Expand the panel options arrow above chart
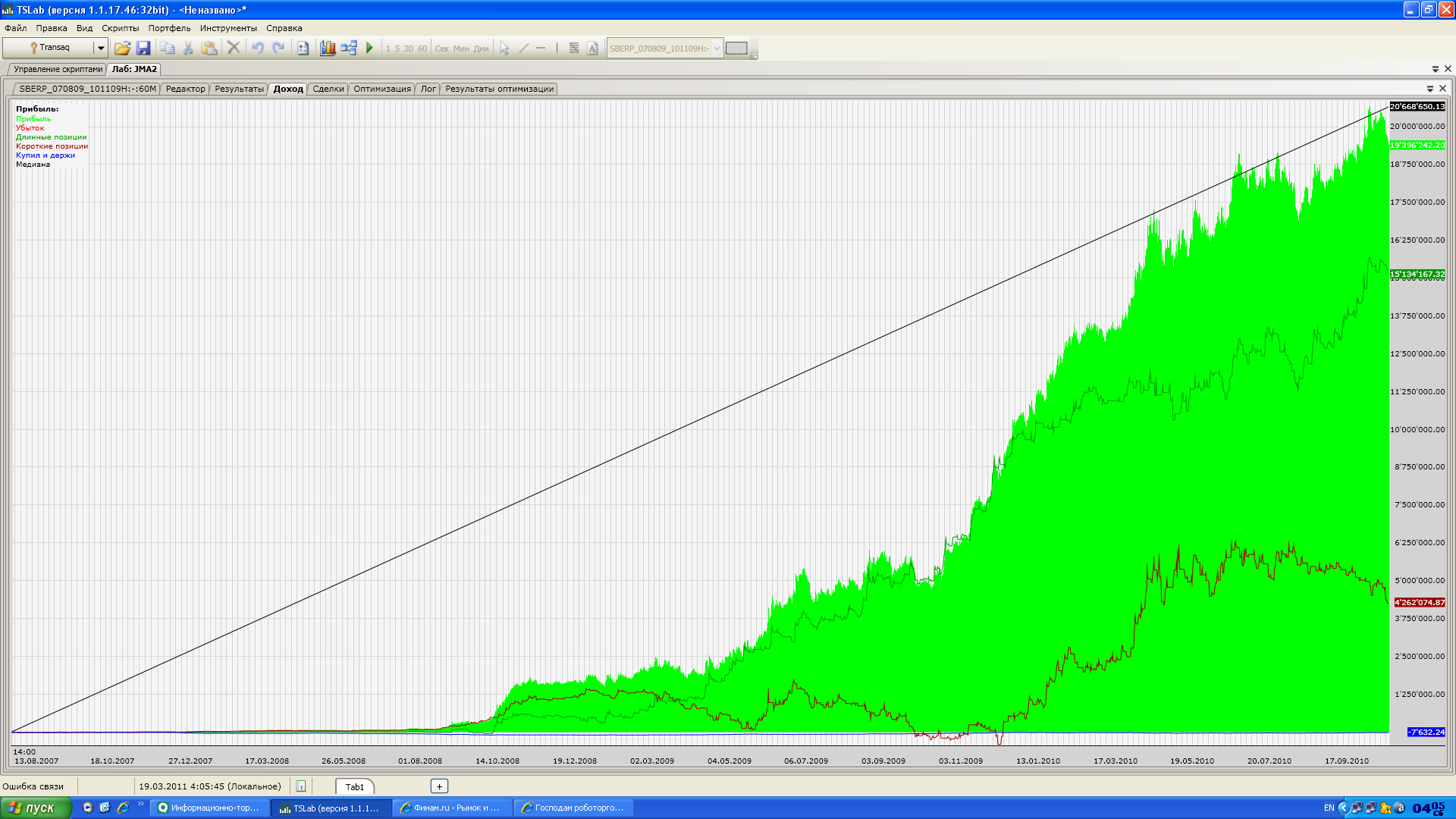 (x=1430, y=89)
